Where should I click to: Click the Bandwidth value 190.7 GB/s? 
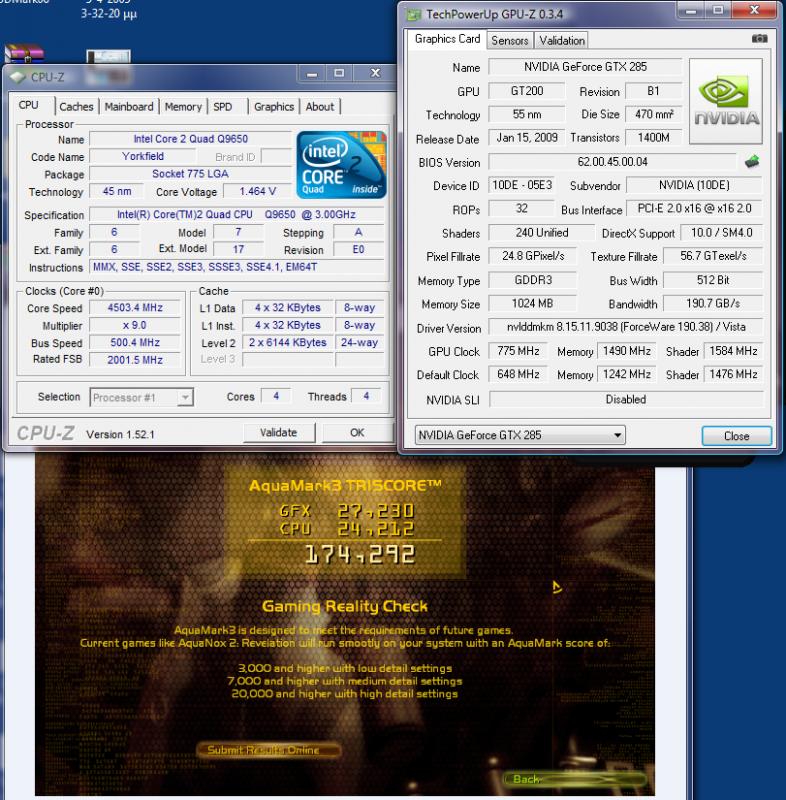[713, 304]
